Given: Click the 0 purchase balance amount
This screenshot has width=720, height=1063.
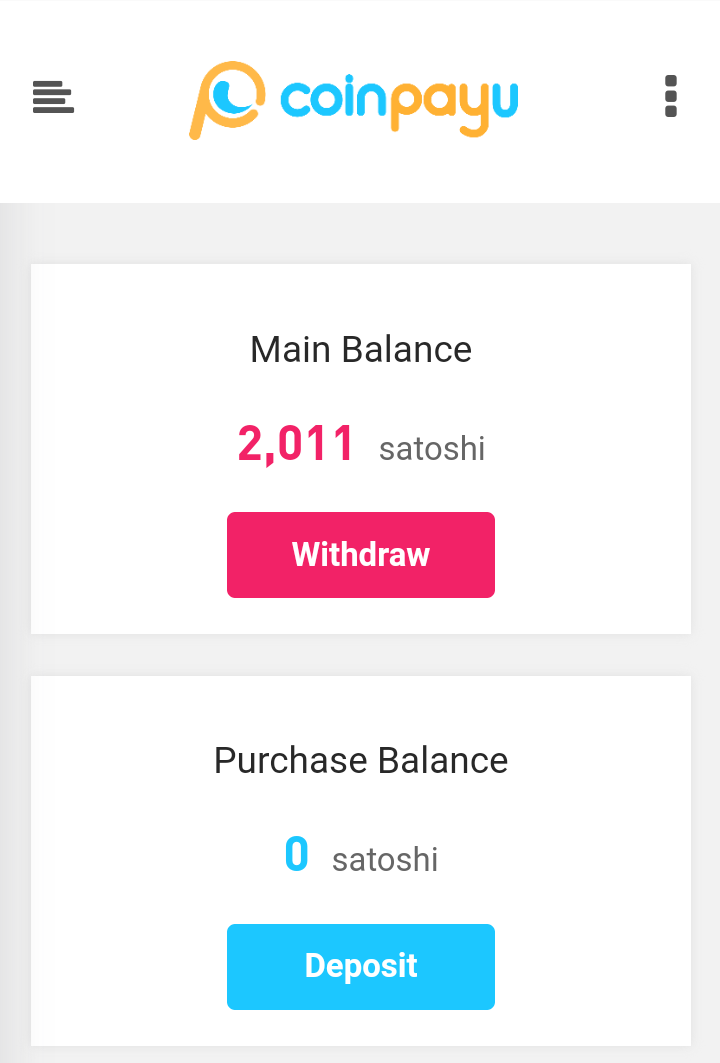Looking at the screenshot, I should [x=296, y=855].
